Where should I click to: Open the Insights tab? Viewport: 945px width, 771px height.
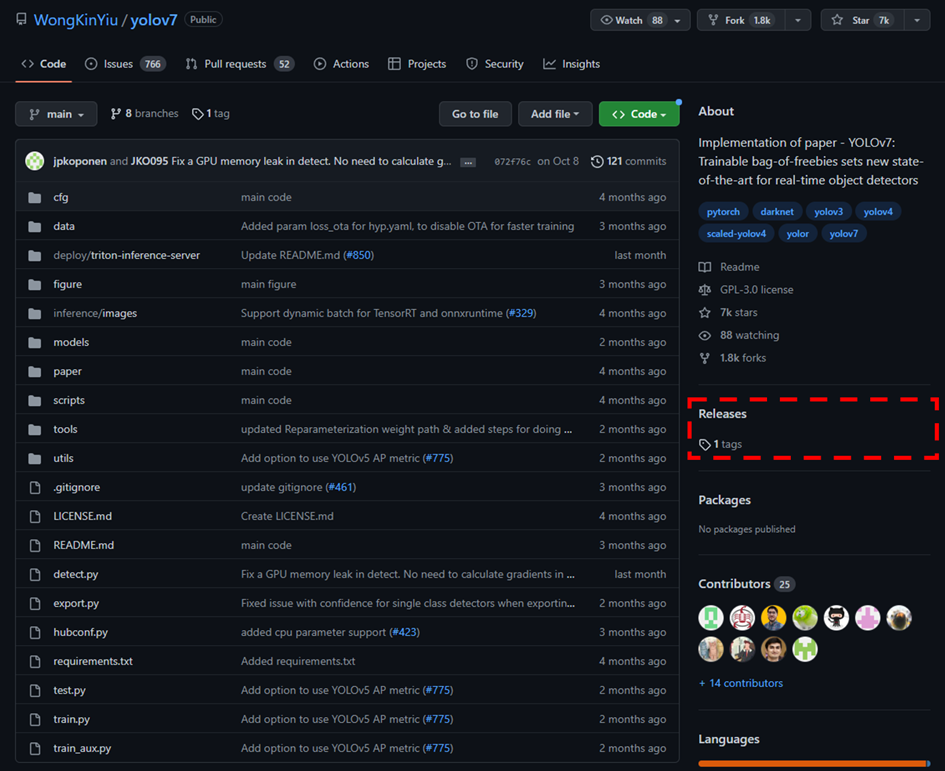pos(571,64)
